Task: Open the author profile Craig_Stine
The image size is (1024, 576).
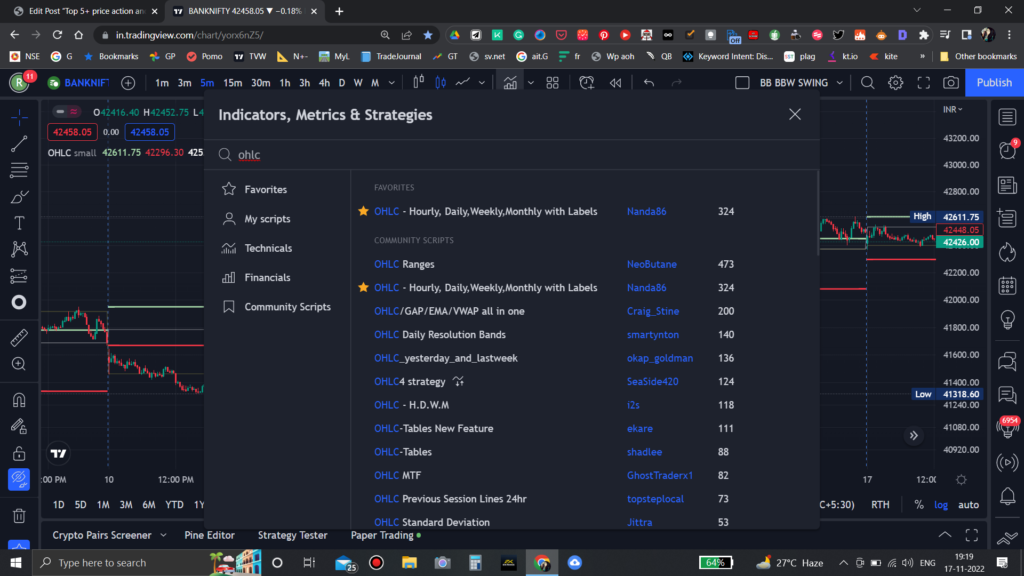Action: [652, 312]
